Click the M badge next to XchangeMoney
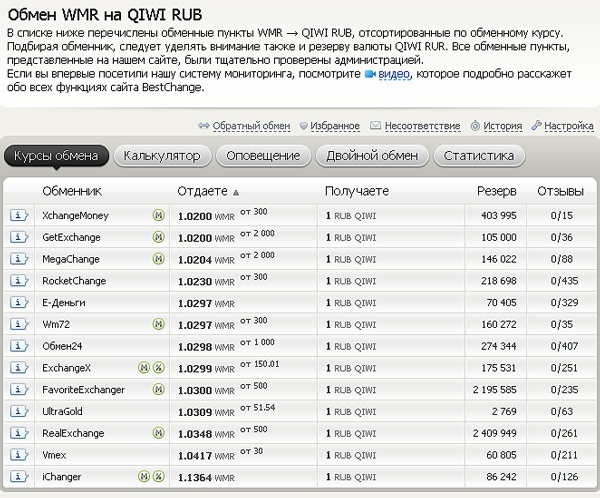Screen dimensions: 600x498 tap(158, 215)
